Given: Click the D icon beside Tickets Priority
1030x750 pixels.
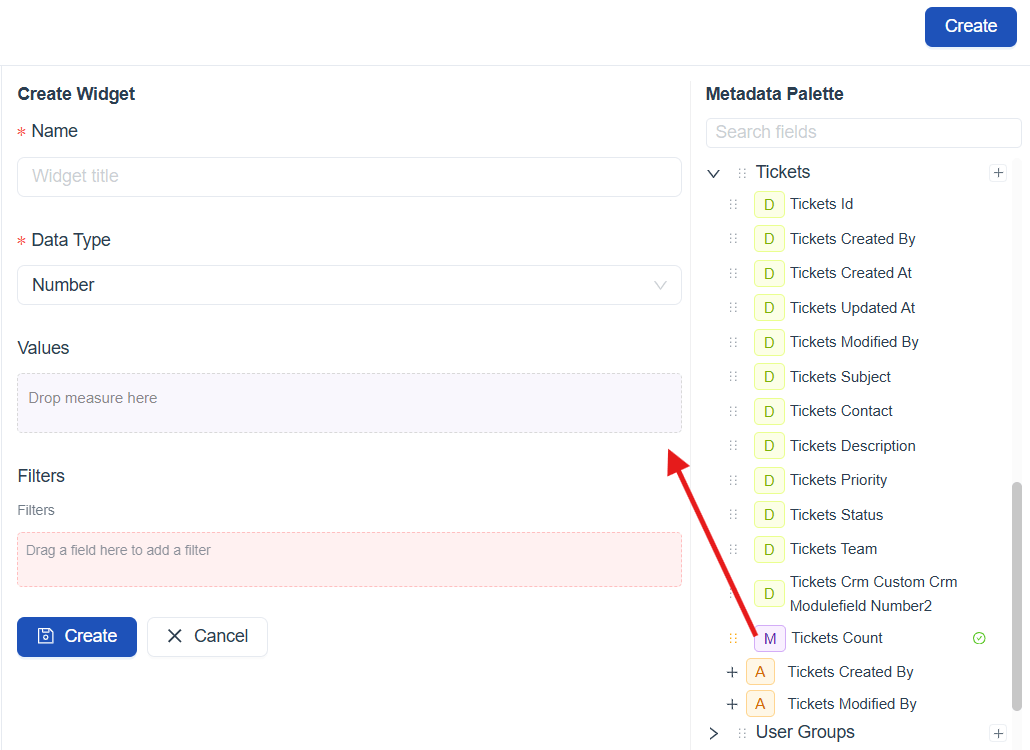Looking at the screenshot, I should point(769,481).
